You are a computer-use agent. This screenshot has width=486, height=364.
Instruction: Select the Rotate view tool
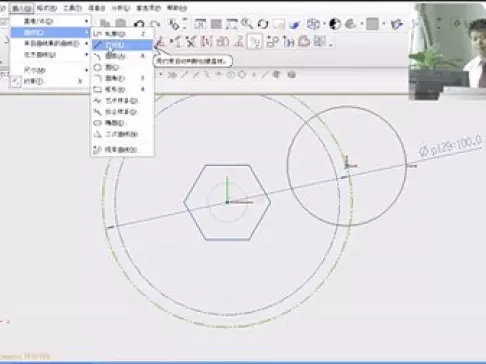[x=263, y=24]
